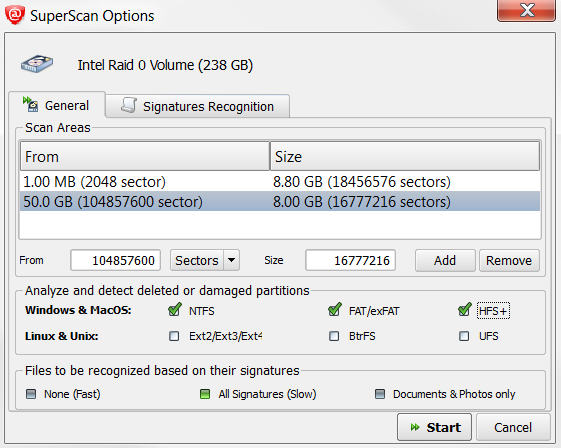Click the Intel Raid disk drive icon
The image size is (561, 448).
(37, 64)
